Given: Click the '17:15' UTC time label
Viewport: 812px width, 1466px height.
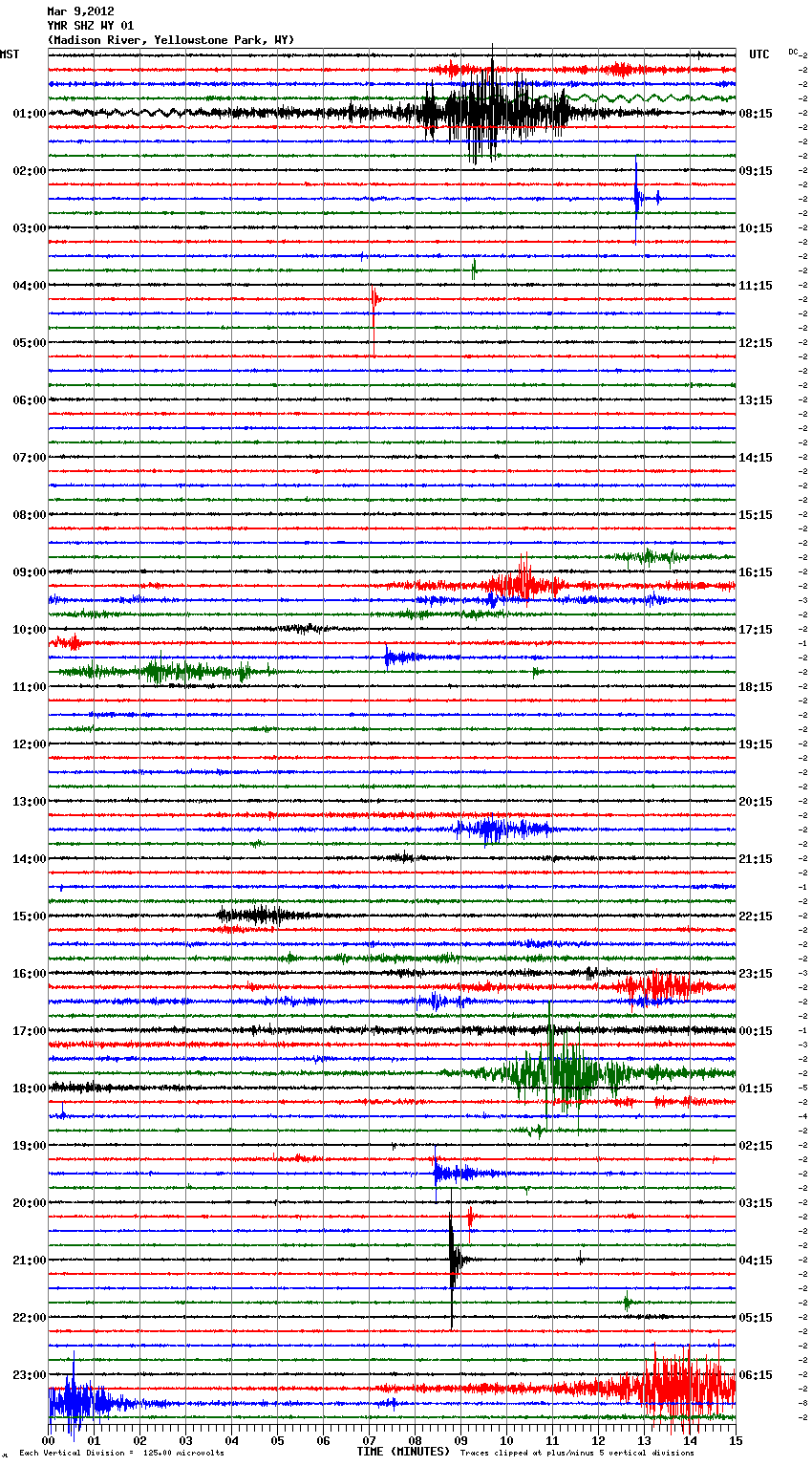Looking at the screenshot, I should [756, 630].
